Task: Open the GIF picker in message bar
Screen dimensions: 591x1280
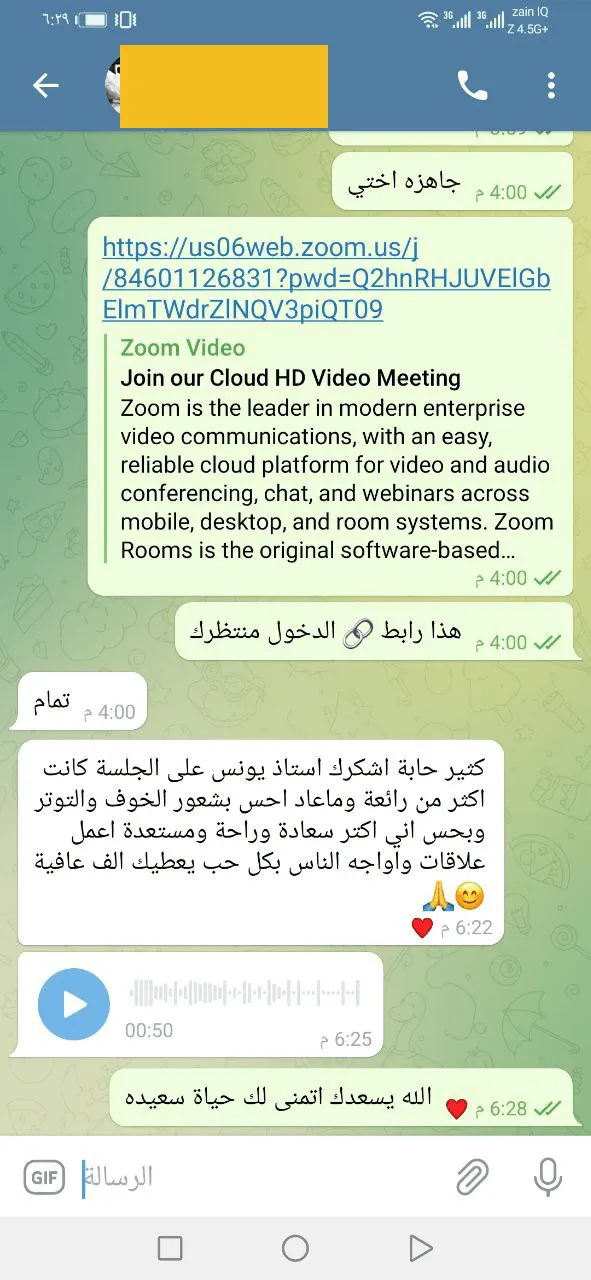Action: tap(43, 1177)
